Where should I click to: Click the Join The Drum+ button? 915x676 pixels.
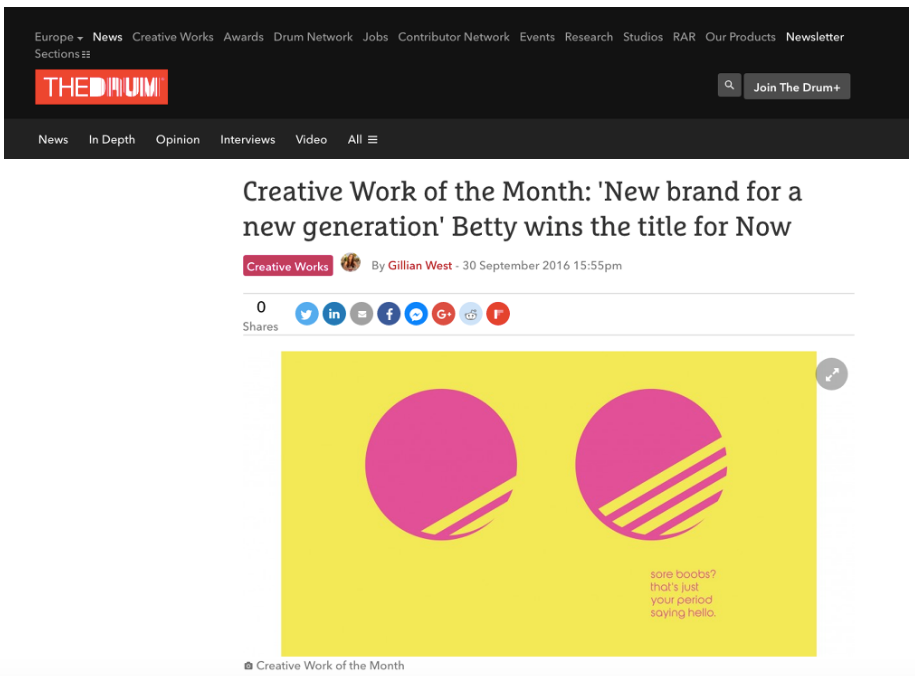pos(797,87)
